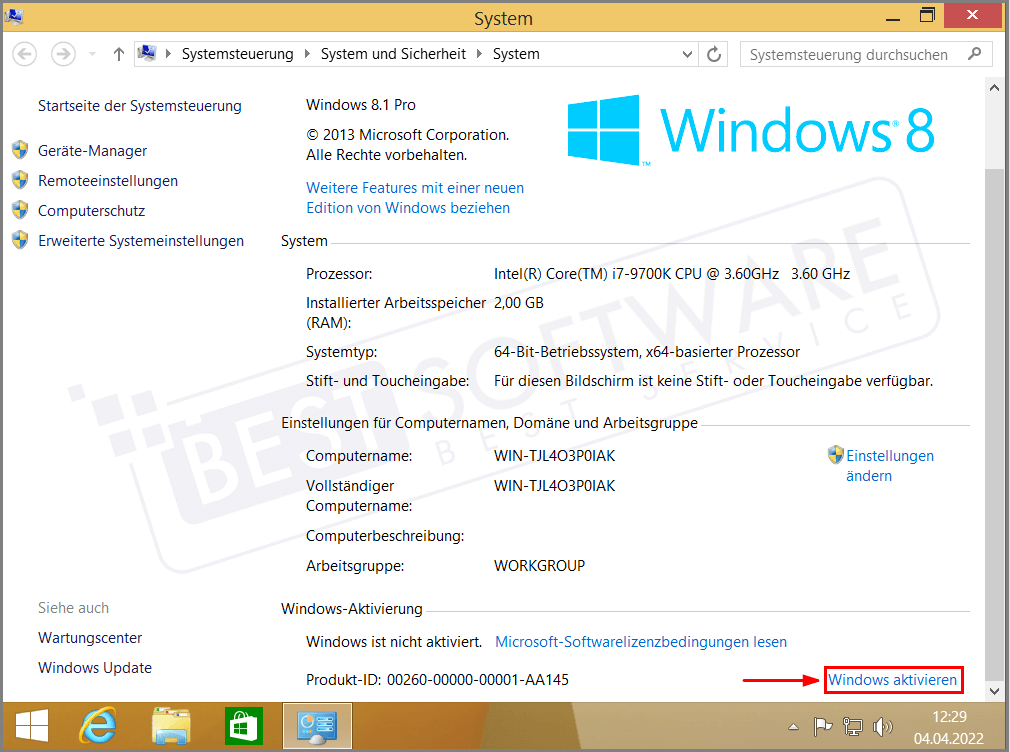Open the volume speaker icon in the tray
Screen dimensions: 1010x752
pyautogui.click(x=884, y=727)
